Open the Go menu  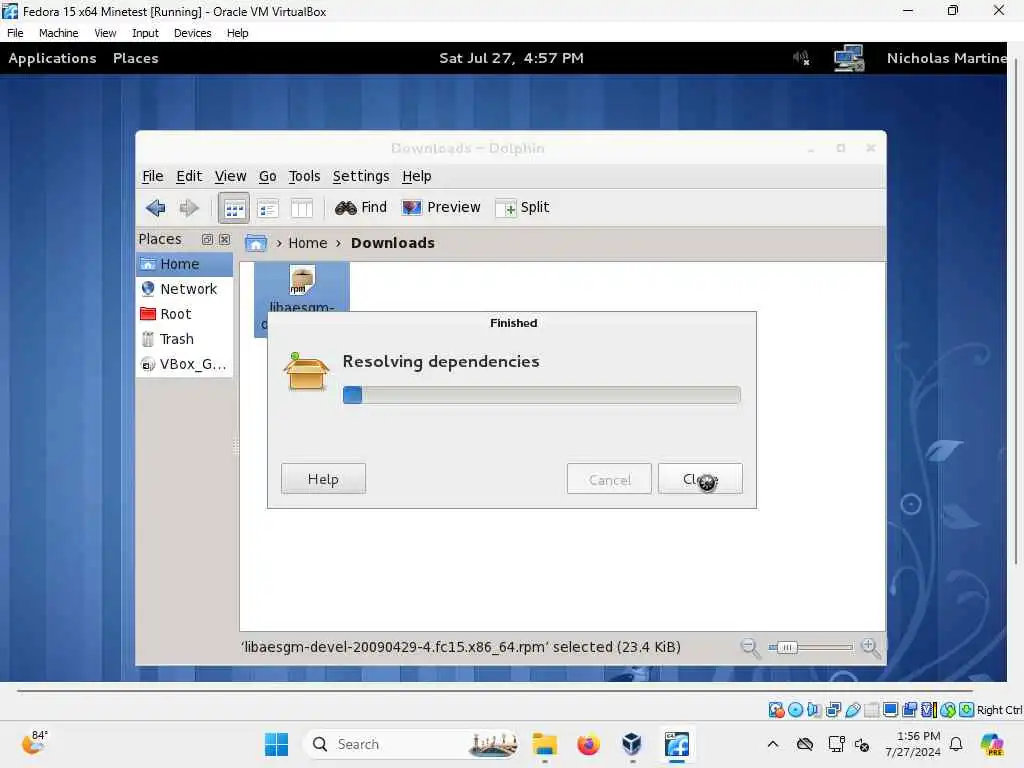tap(268, 176)
